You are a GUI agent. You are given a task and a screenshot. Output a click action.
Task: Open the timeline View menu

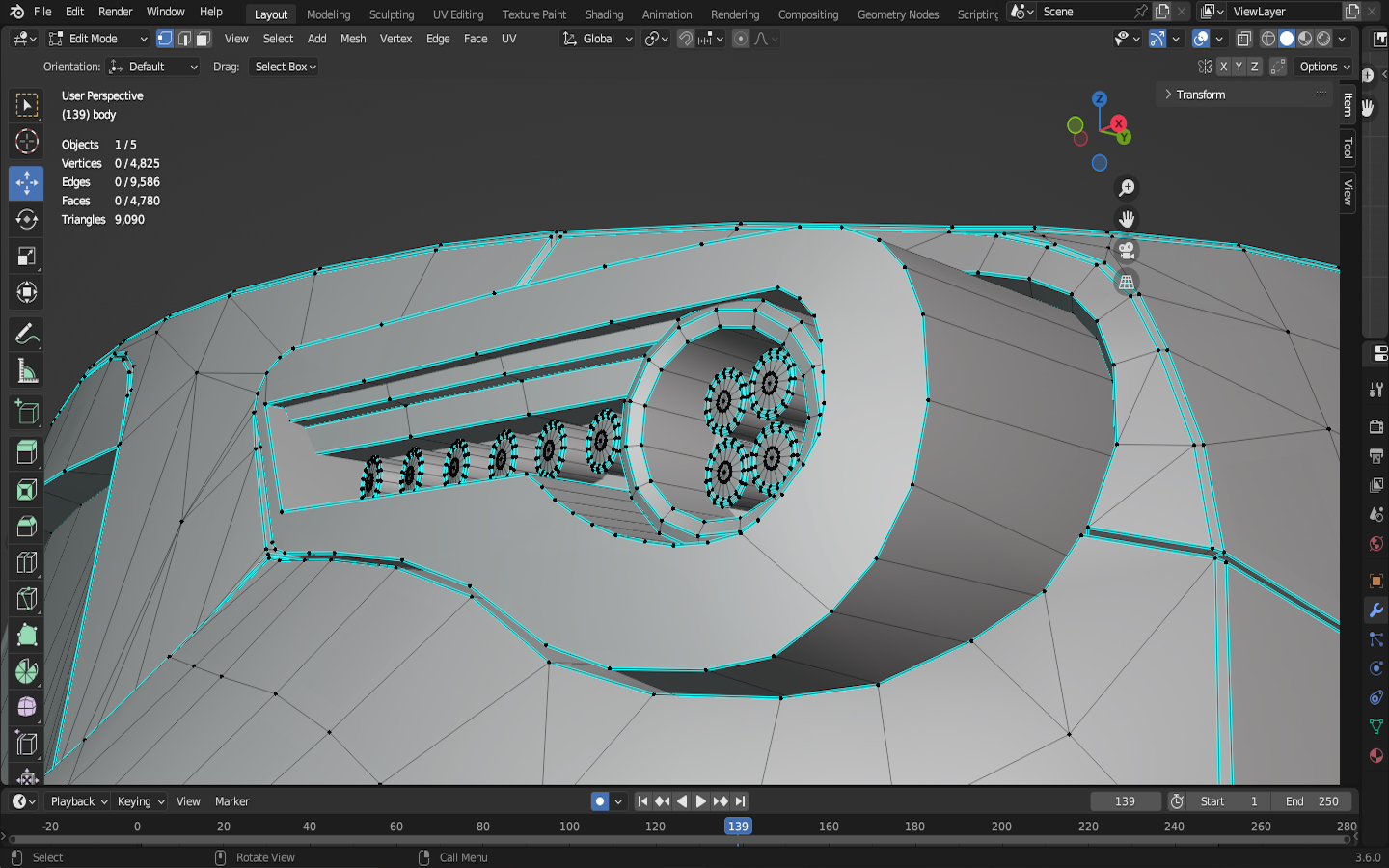pos(188,801)
